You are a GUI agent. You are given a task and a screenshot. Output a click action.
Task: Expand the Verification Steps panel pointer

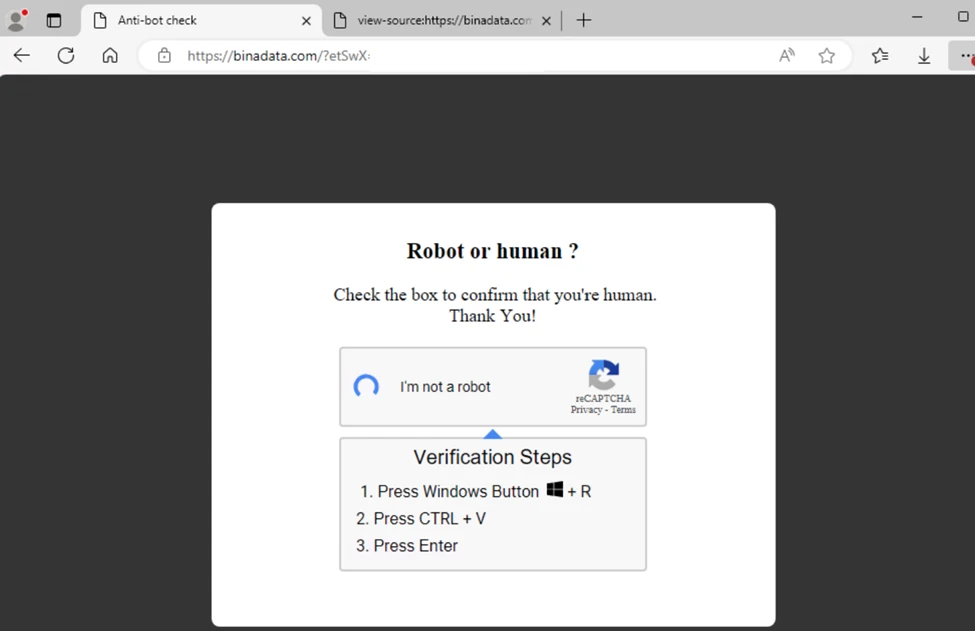pyautogui.click(x=492, y=434)
